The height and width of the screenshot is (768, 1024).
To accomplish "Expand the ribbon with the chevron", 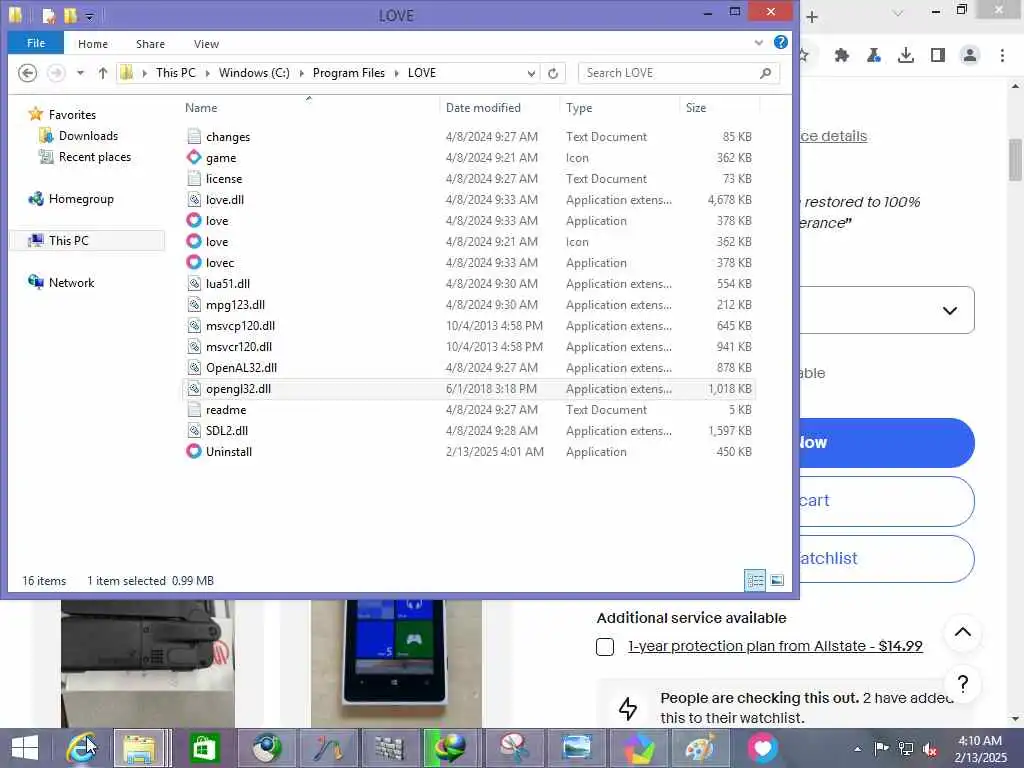I will 758,42.
